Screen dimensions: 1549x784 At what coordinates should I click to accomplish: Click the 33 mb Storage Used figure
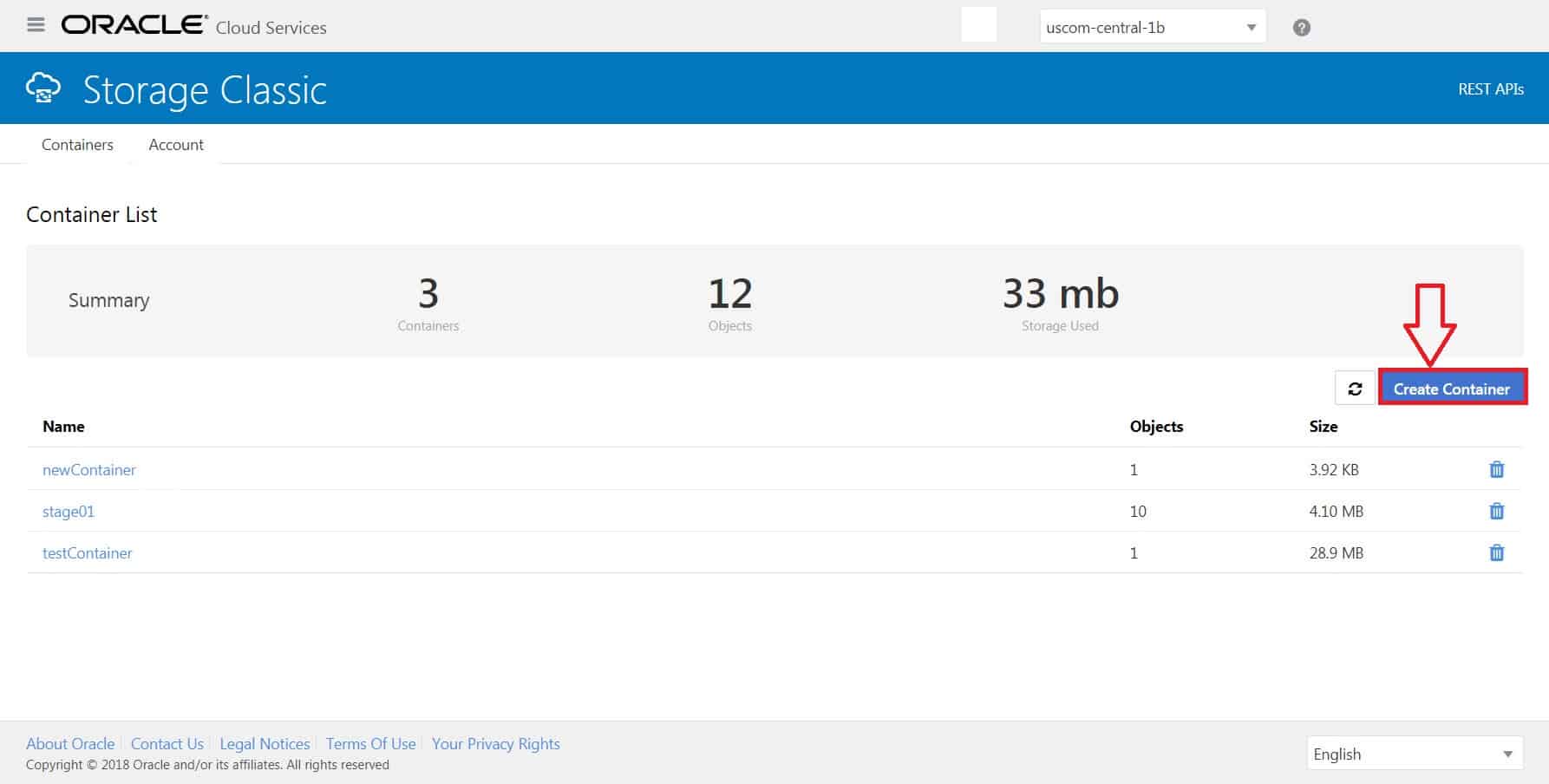pyautogui.click(x=1061, y=293)
